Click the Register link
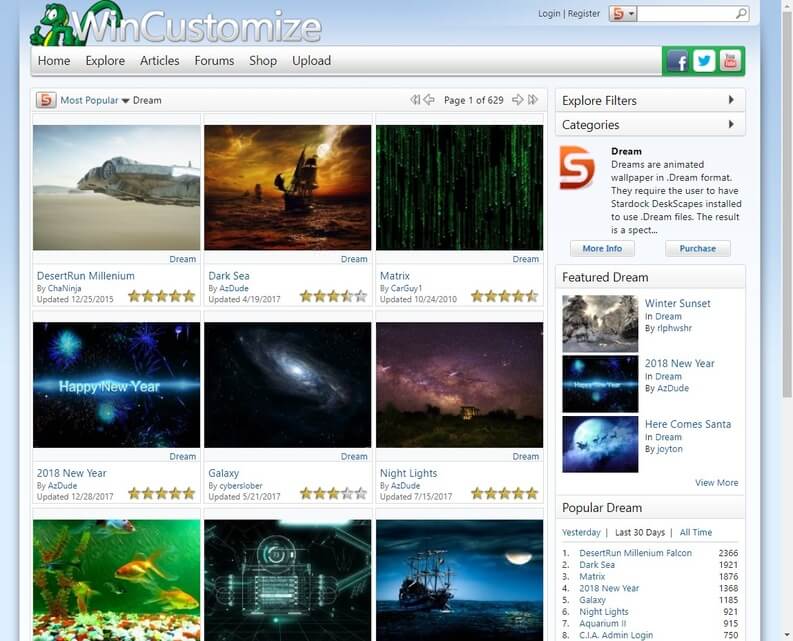Image resolution: width=793 pixels, height=641 pixels. pyautogui.click(x=584, y=14)
